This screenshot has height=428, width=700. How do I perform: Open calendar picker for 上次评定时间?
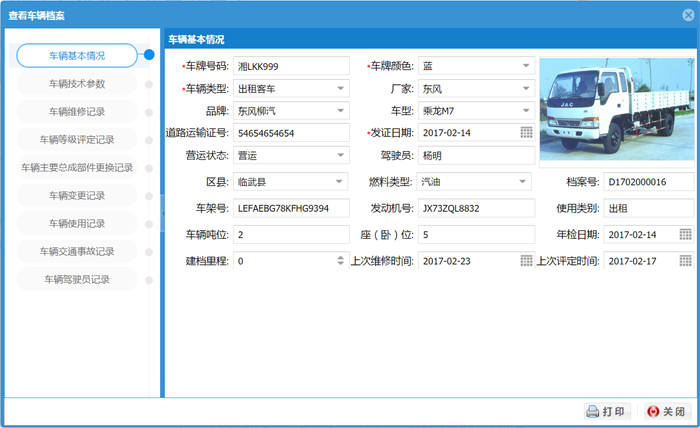(685, 261)
